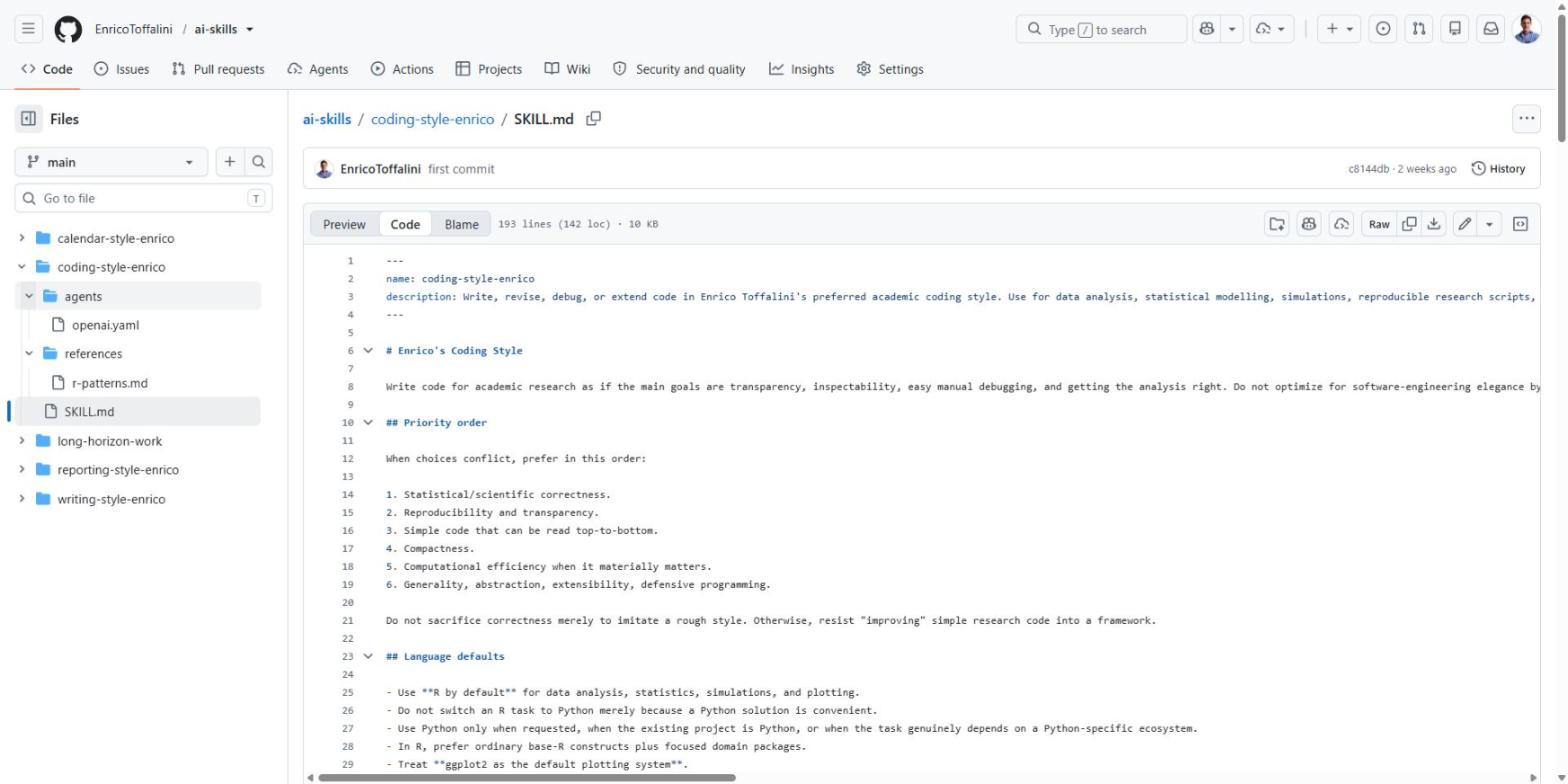1568x784 pixels.
Task: Open the three-dot more file actions menu
Action: 1526,118
